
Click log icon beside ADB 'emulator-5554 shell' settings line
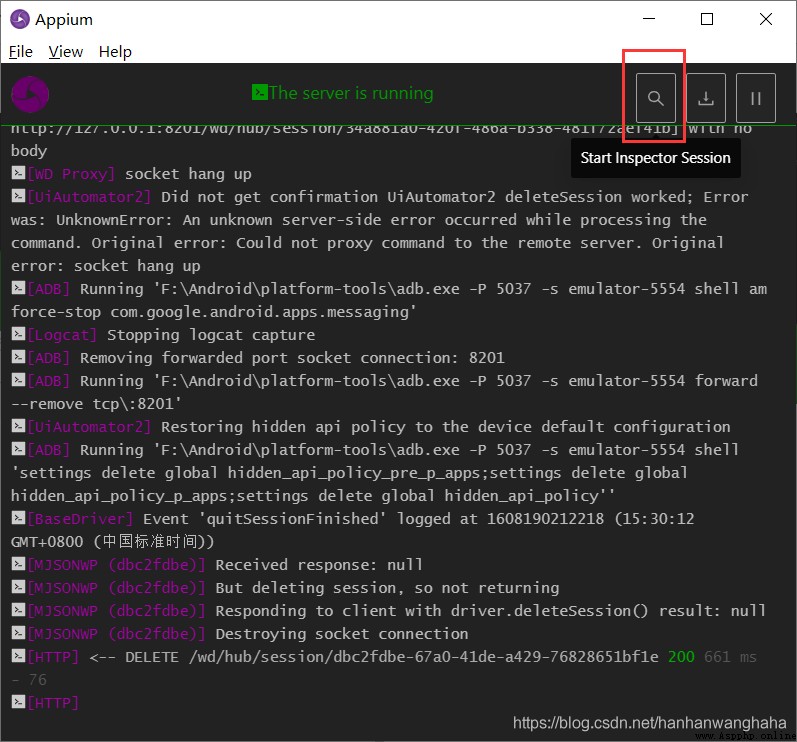(x=18, y=449)
